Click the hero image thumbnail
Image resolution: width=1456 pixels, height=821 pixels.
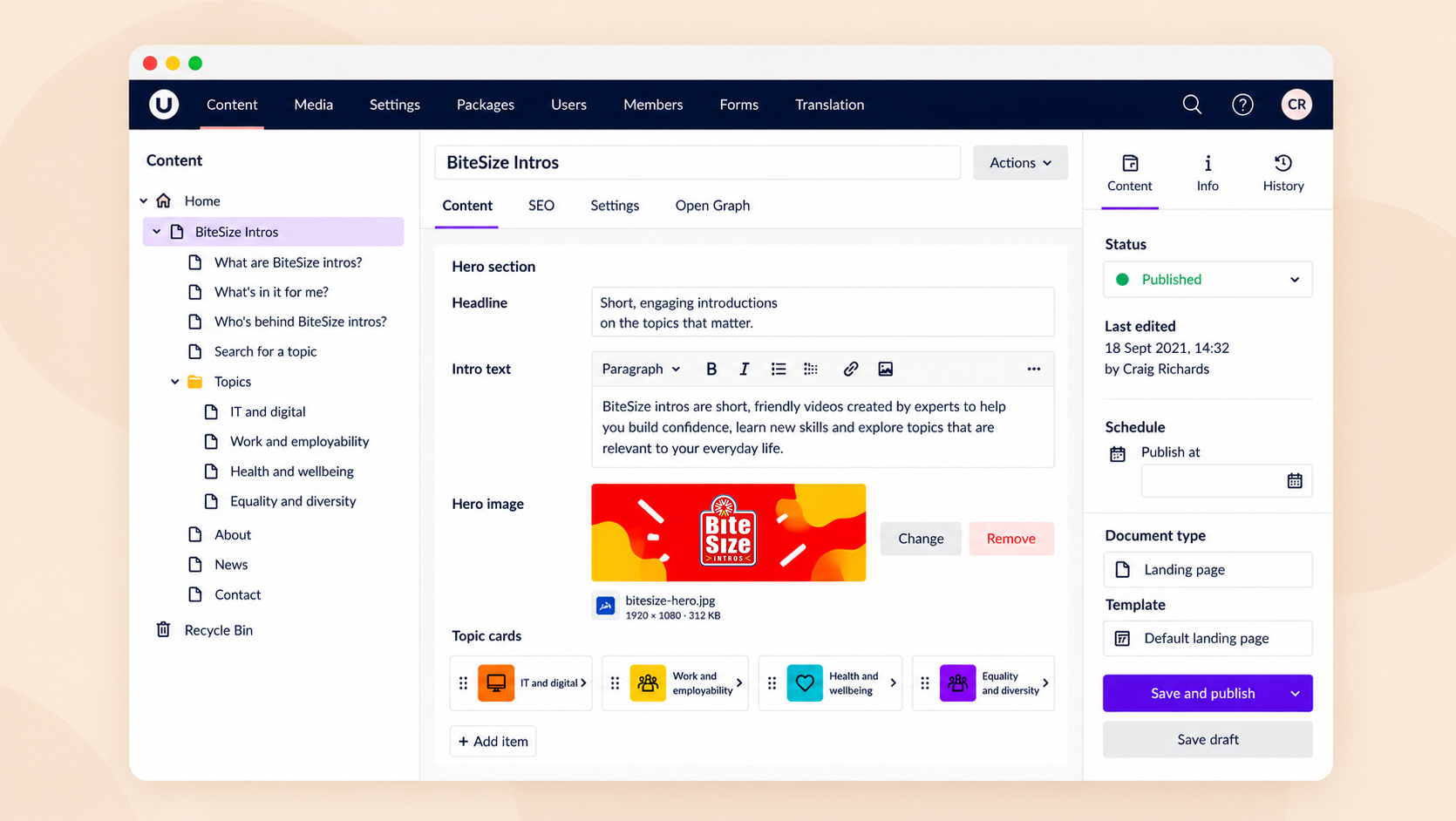pos(729,533)
